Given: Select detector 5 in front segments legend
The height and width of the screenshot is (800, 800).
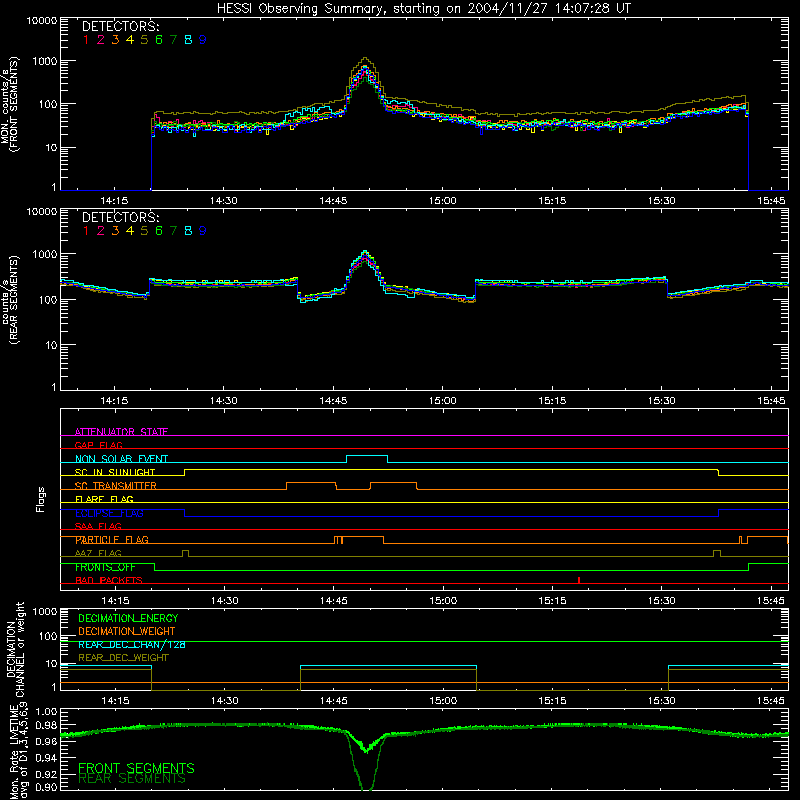Looking at the screenshot, I should 144,40.
